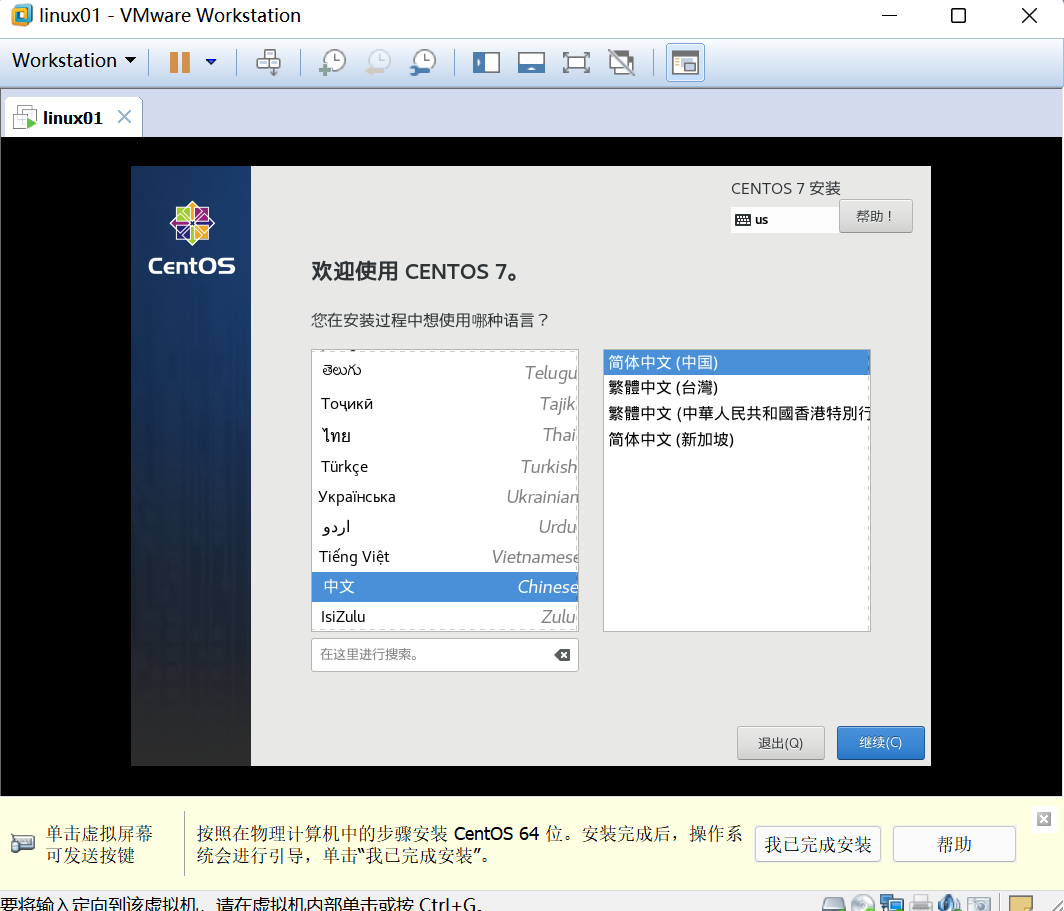Click the CentOS logo in sidebar
This screenshot has height=911, width=1064.
192,238
